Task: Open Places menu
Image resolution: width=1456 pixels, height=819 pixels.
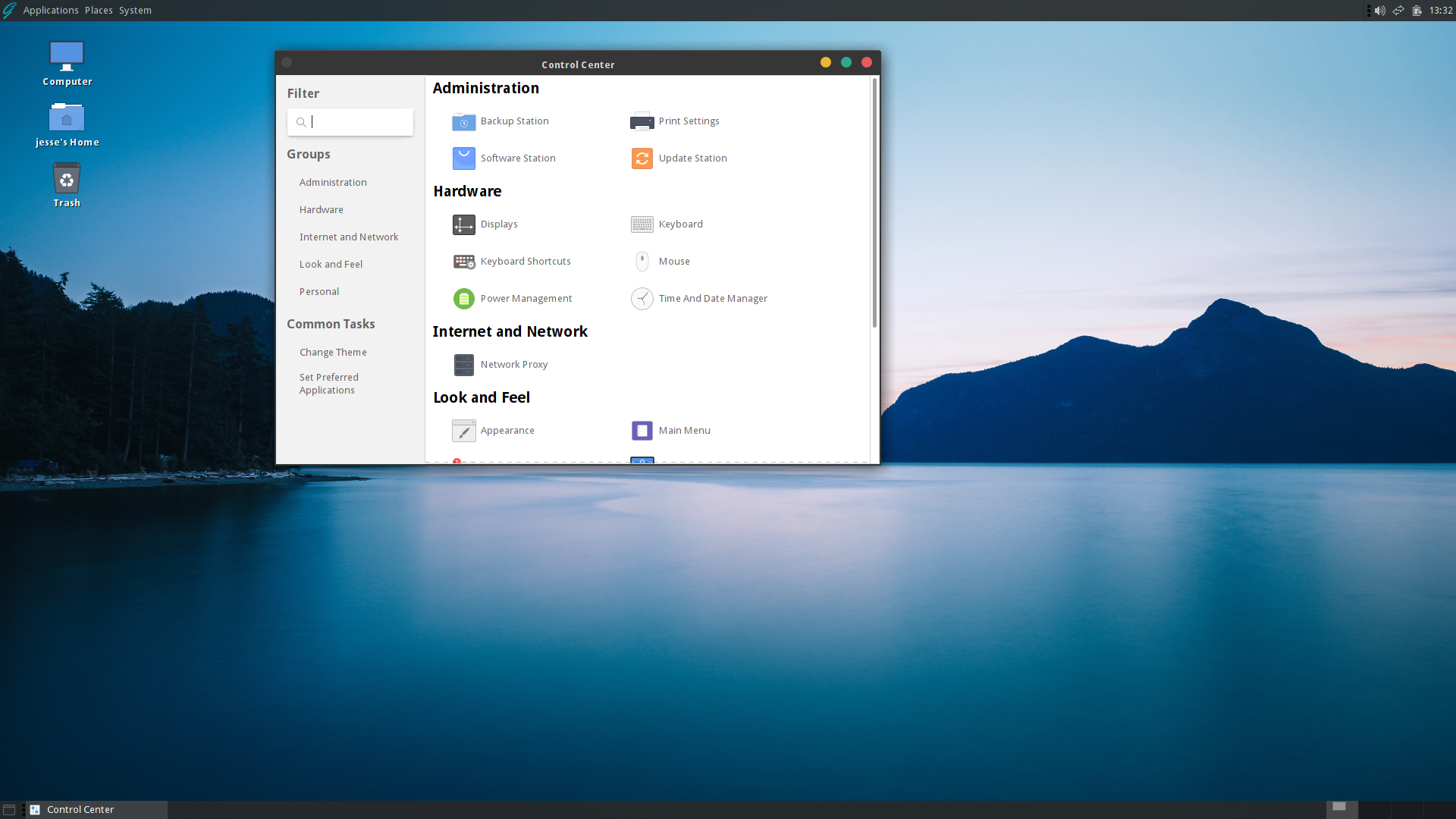Action: tap(99, 11)
